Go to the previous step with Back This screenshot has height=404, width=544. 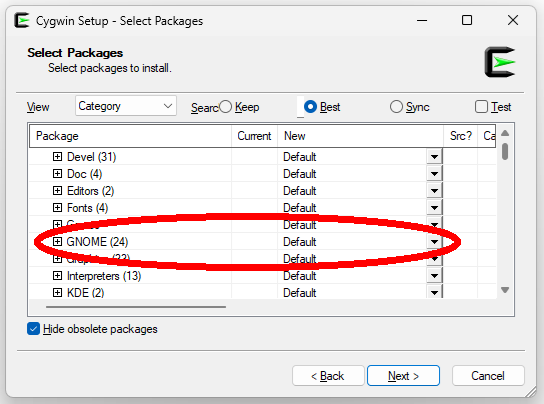[328, 376]
